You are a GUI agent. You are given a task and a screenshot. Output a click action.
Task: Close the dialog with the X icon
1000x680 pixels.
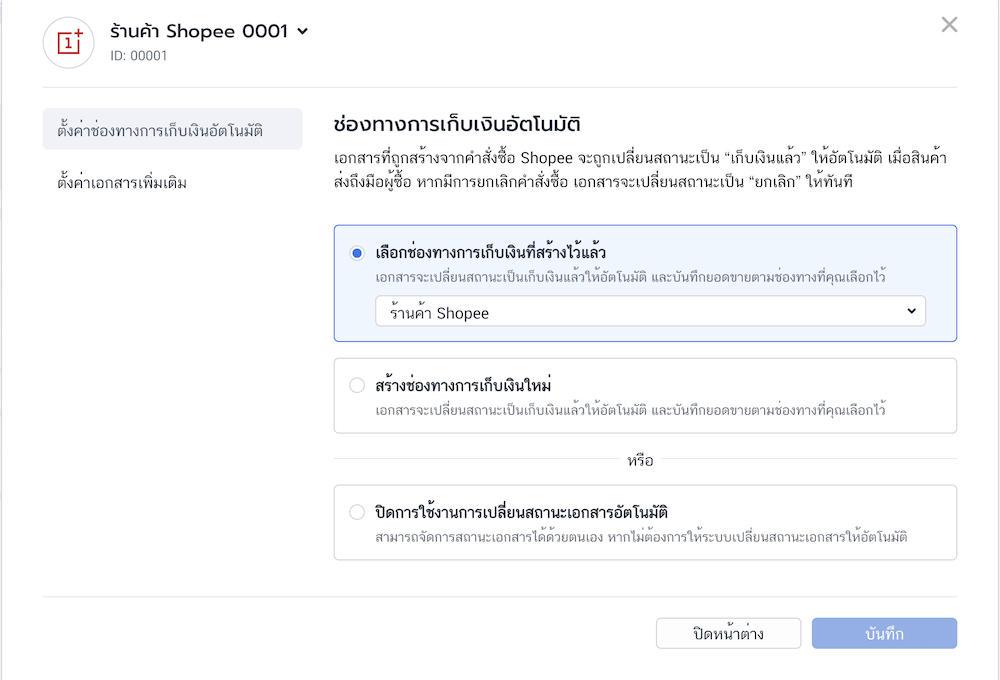(x=949, y=25)
